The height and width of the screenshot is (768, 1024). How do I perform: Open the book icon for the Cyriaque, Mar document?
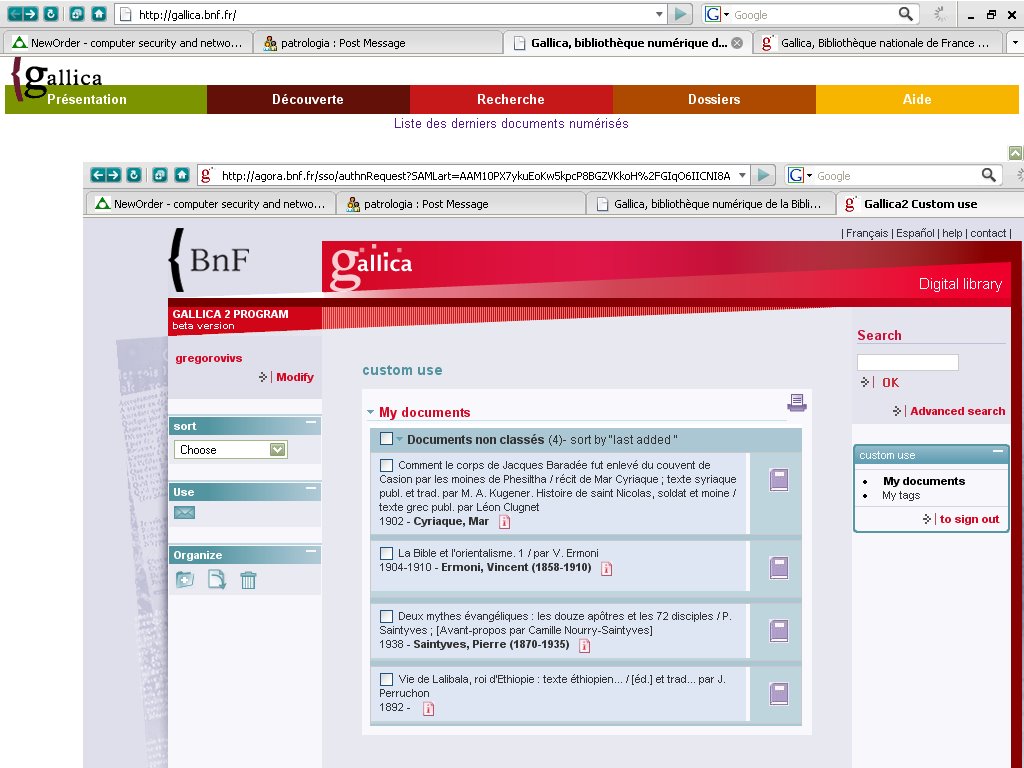(778, 480)
